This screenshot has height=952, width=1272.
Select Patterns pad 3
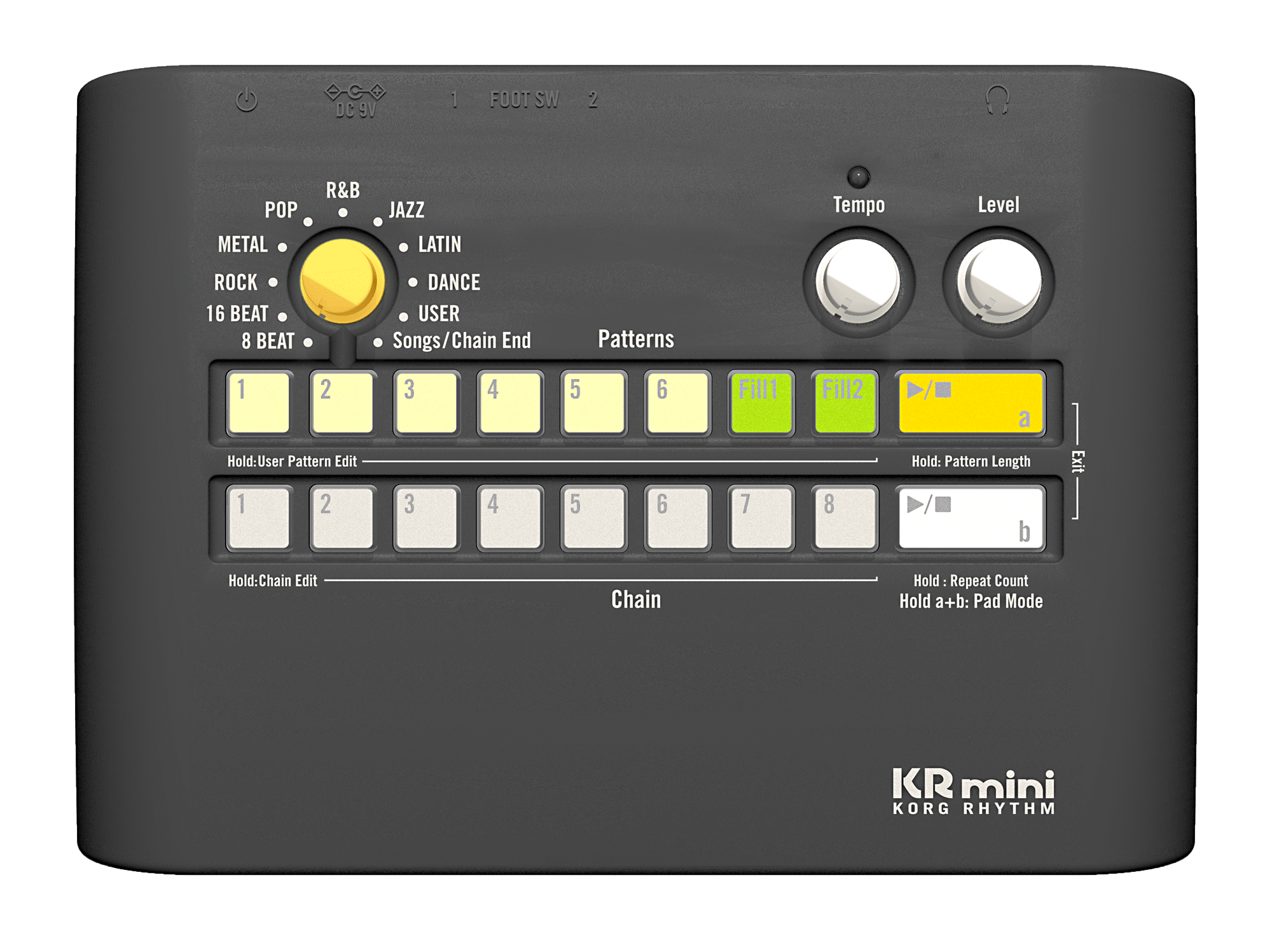tap(426, 403)
